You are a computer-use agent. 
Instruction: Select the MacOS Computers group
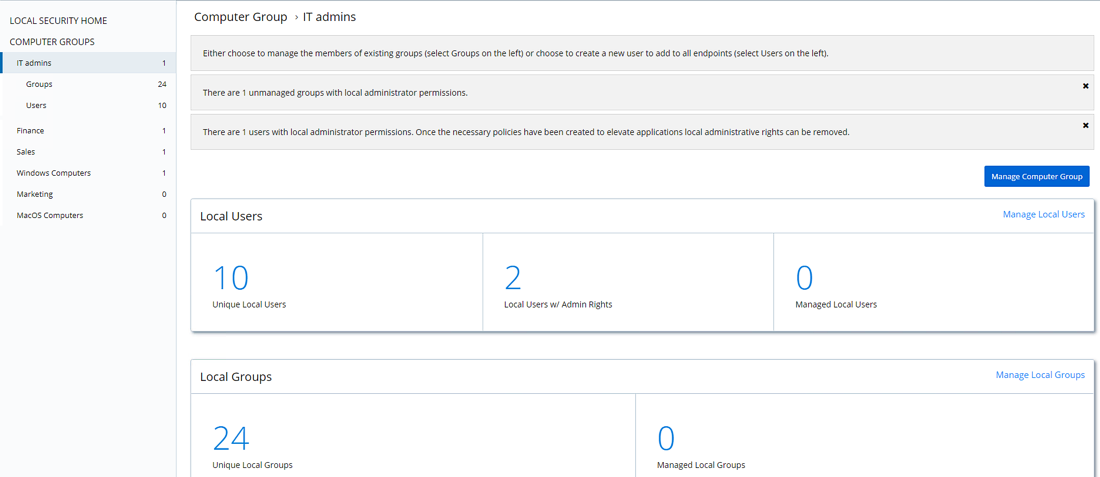click(50, 215)
